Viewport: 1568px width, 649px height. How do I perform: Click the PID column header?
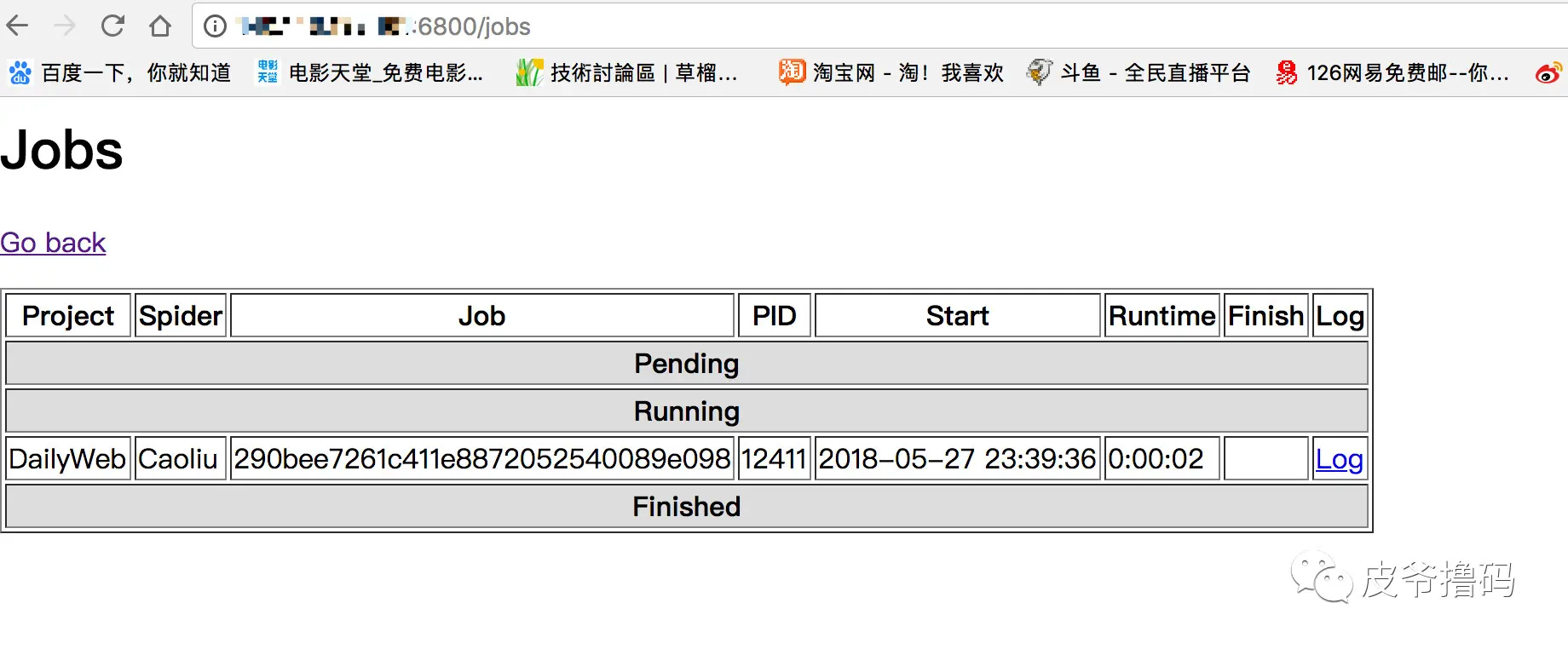(774, 316)
